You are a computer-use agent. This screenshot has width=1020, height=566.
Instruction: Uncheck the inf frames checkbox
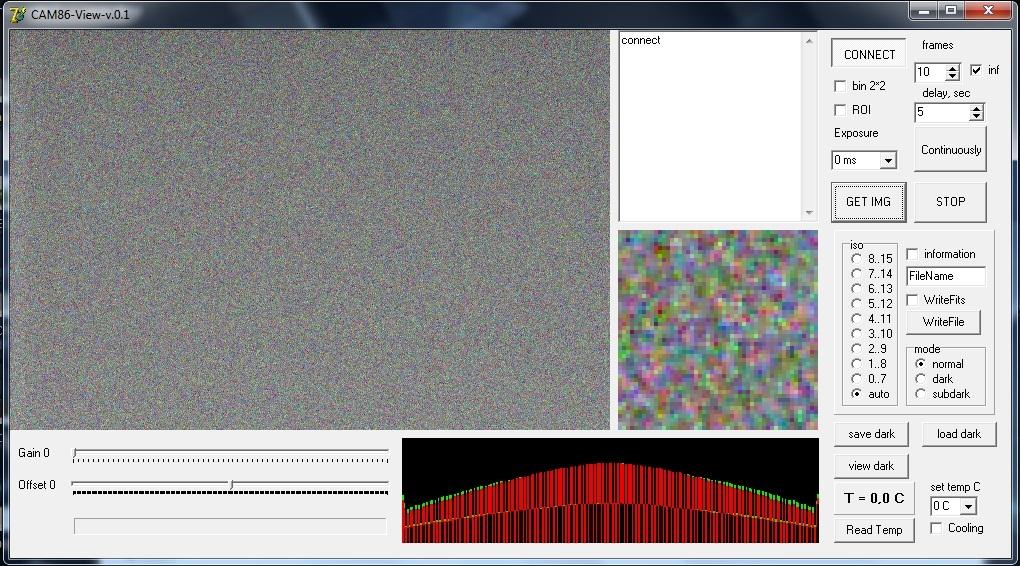pyautogui.click(x=976, y=70)
